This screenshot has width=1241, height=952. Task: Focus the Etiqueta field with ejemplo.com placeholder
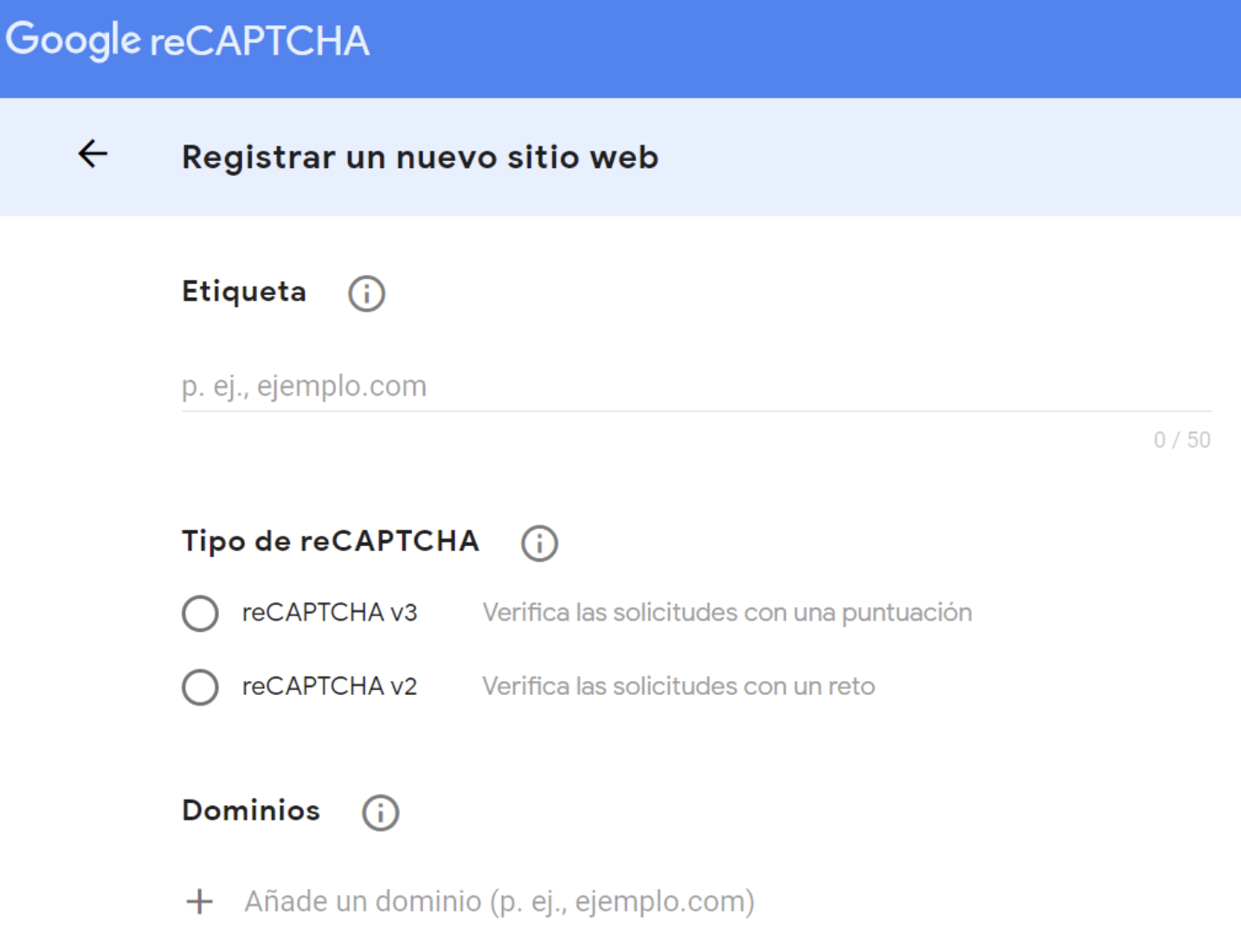tap(696, 386)
